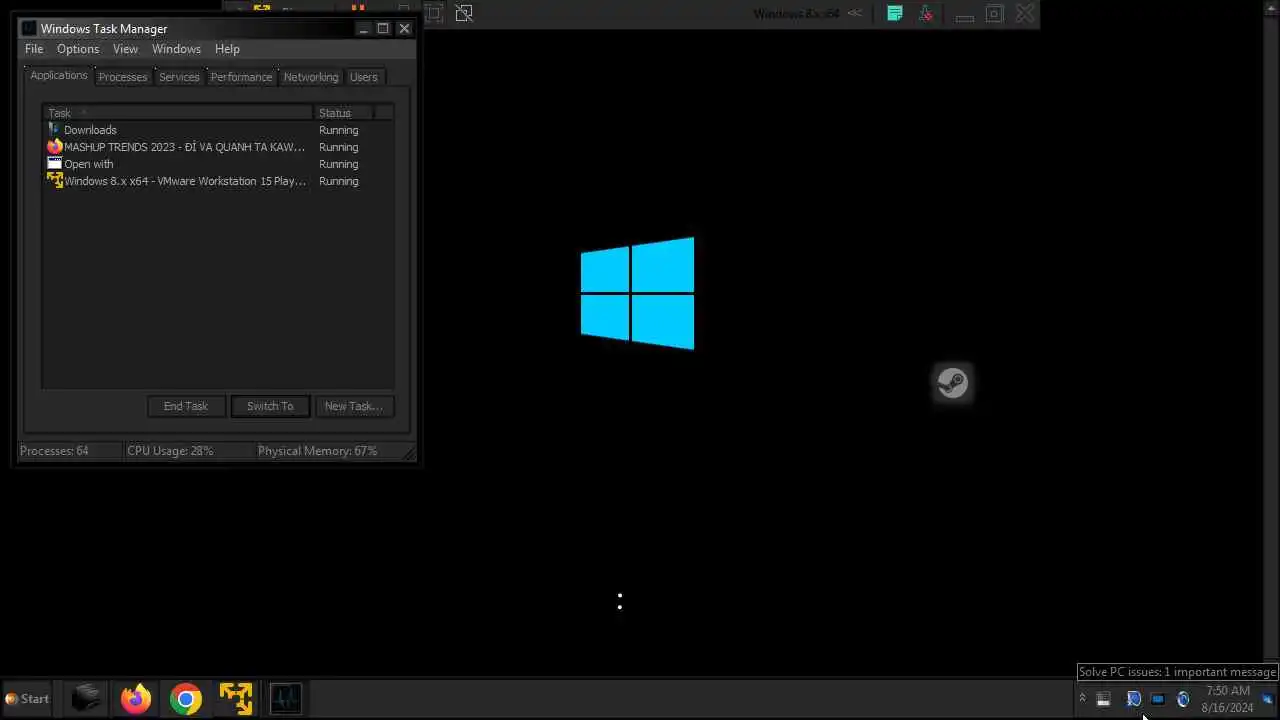Open the Help menu

(227, 49)
